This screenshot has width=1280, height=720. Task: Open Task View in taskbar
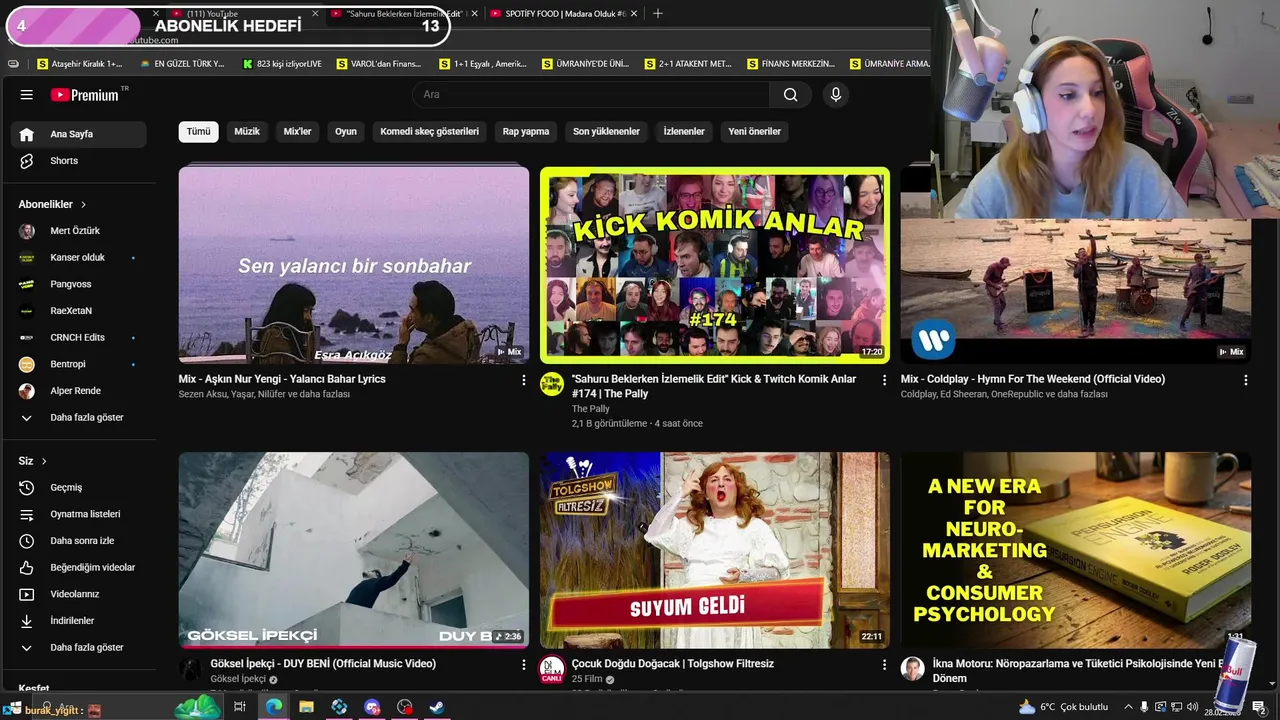pos(240,707)
